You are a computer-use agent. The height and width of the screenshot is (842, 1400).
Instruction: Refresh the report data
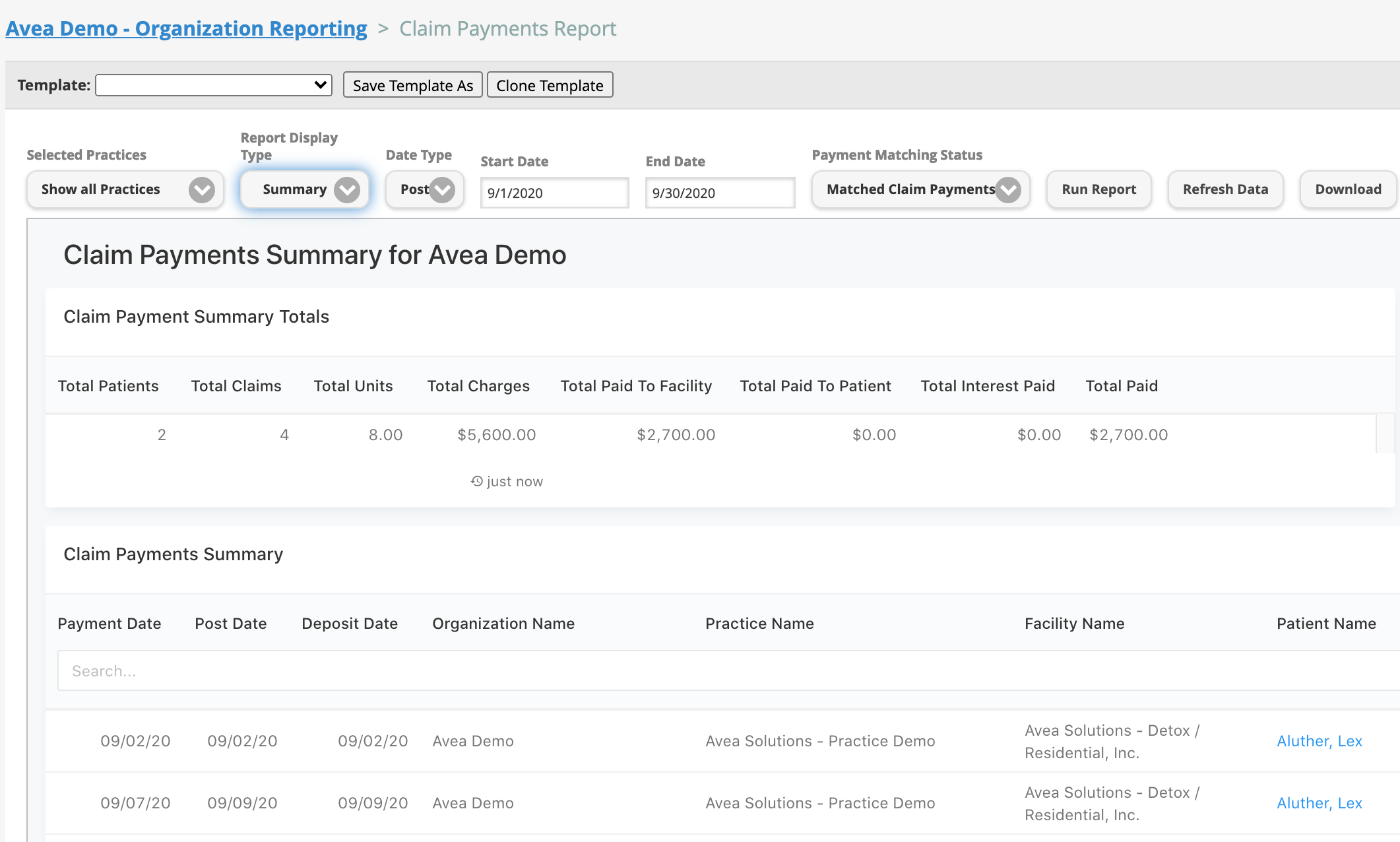[x=1225, y=189]
